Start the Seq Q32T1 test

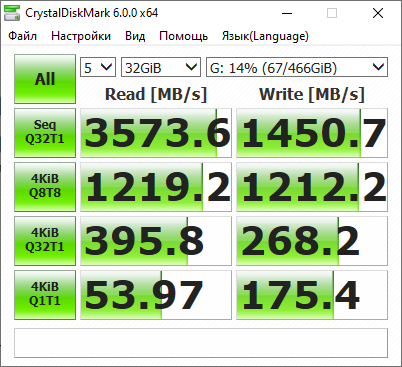pyautogui.click(x=45, y=133)
